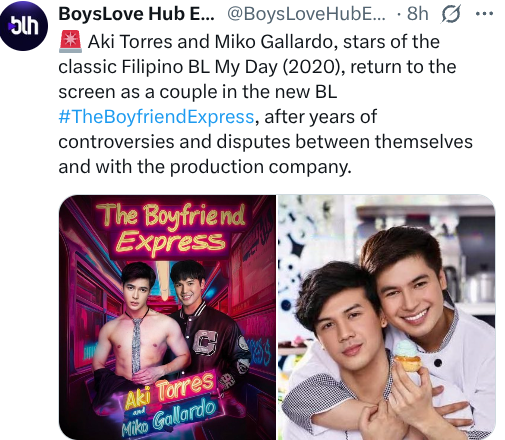Click the cupcake in the right photo

tap(407, 355)
